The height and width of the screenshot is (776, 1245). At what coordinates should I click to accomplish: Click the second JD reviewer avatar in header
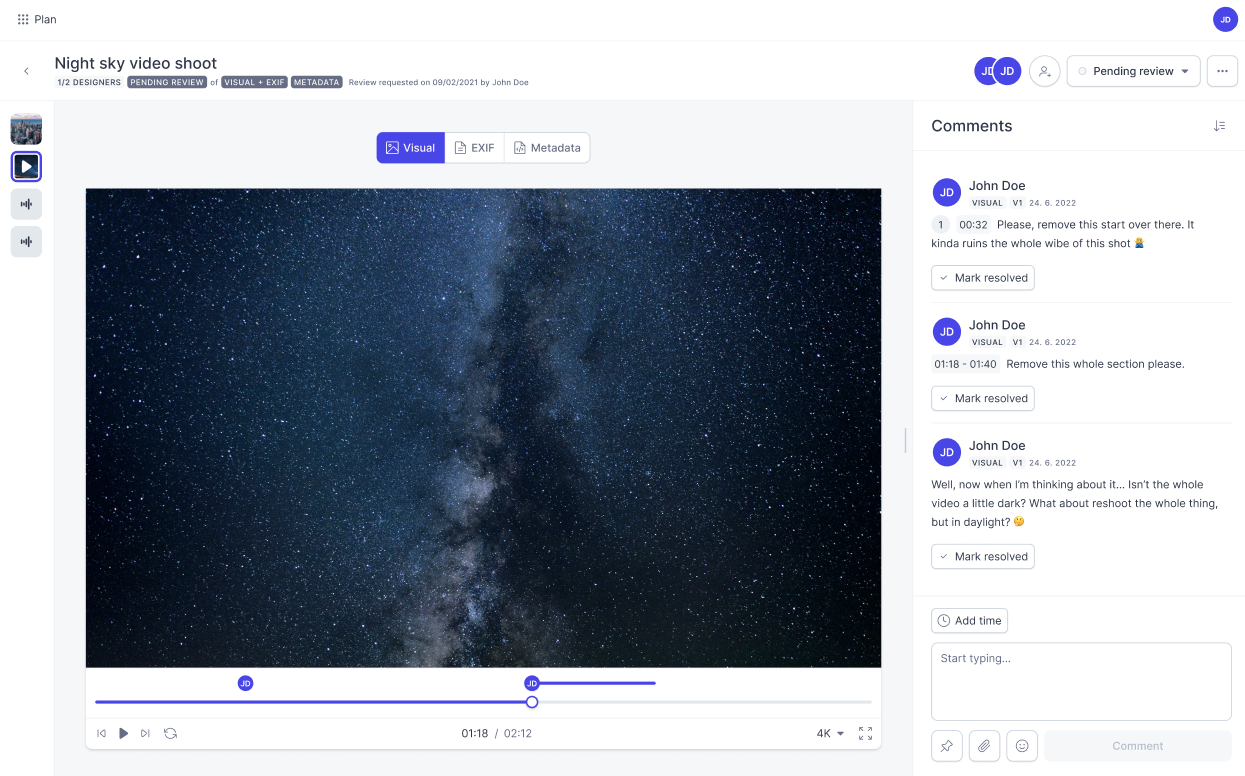click(x=1008, y=71)
